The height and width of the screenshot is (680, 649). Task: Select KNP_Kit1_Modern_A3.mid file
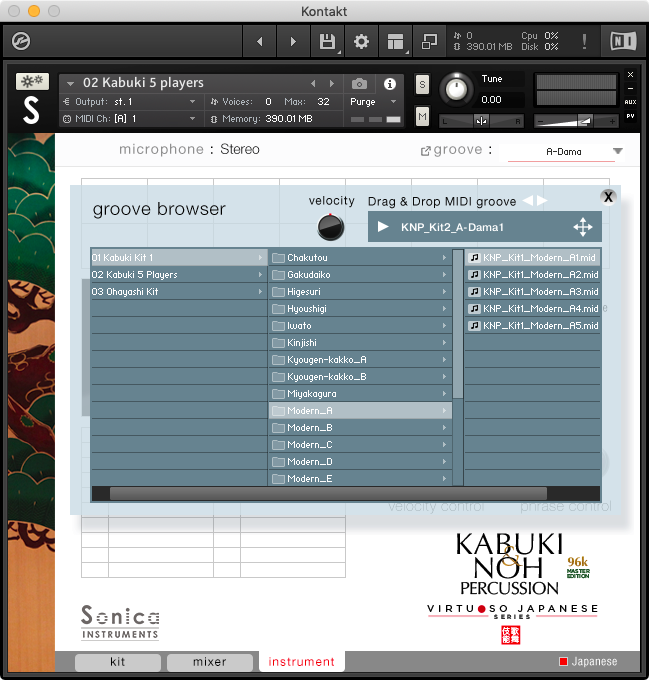pyautogui.click(x=533, y=291)
